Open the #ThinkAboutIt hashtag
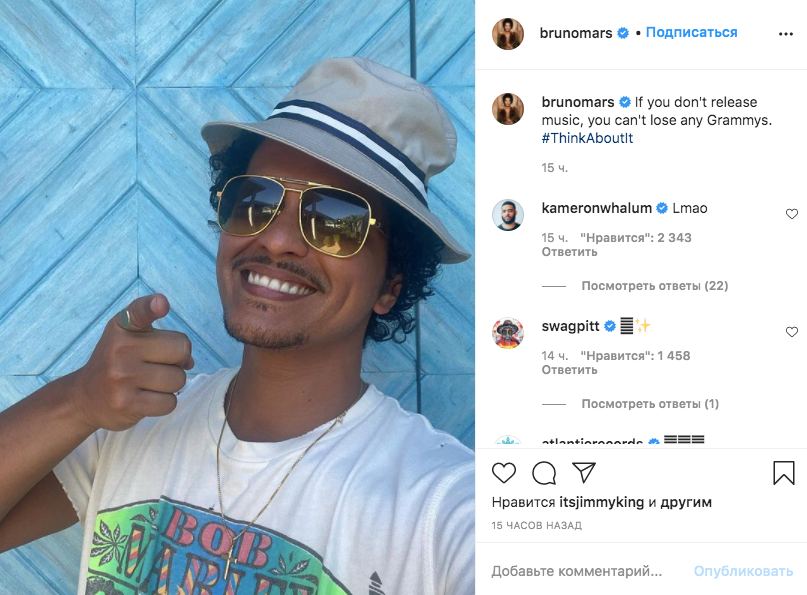Screen dimensions: 807x595 [x=587, y=138]
